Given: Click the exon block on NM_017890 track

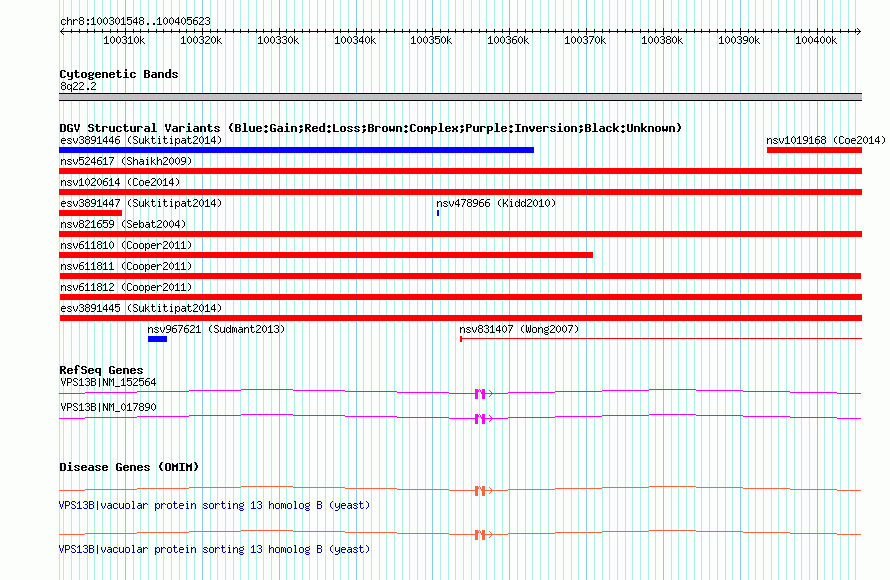Looking at the screenshot, I should tap(480, 419).
